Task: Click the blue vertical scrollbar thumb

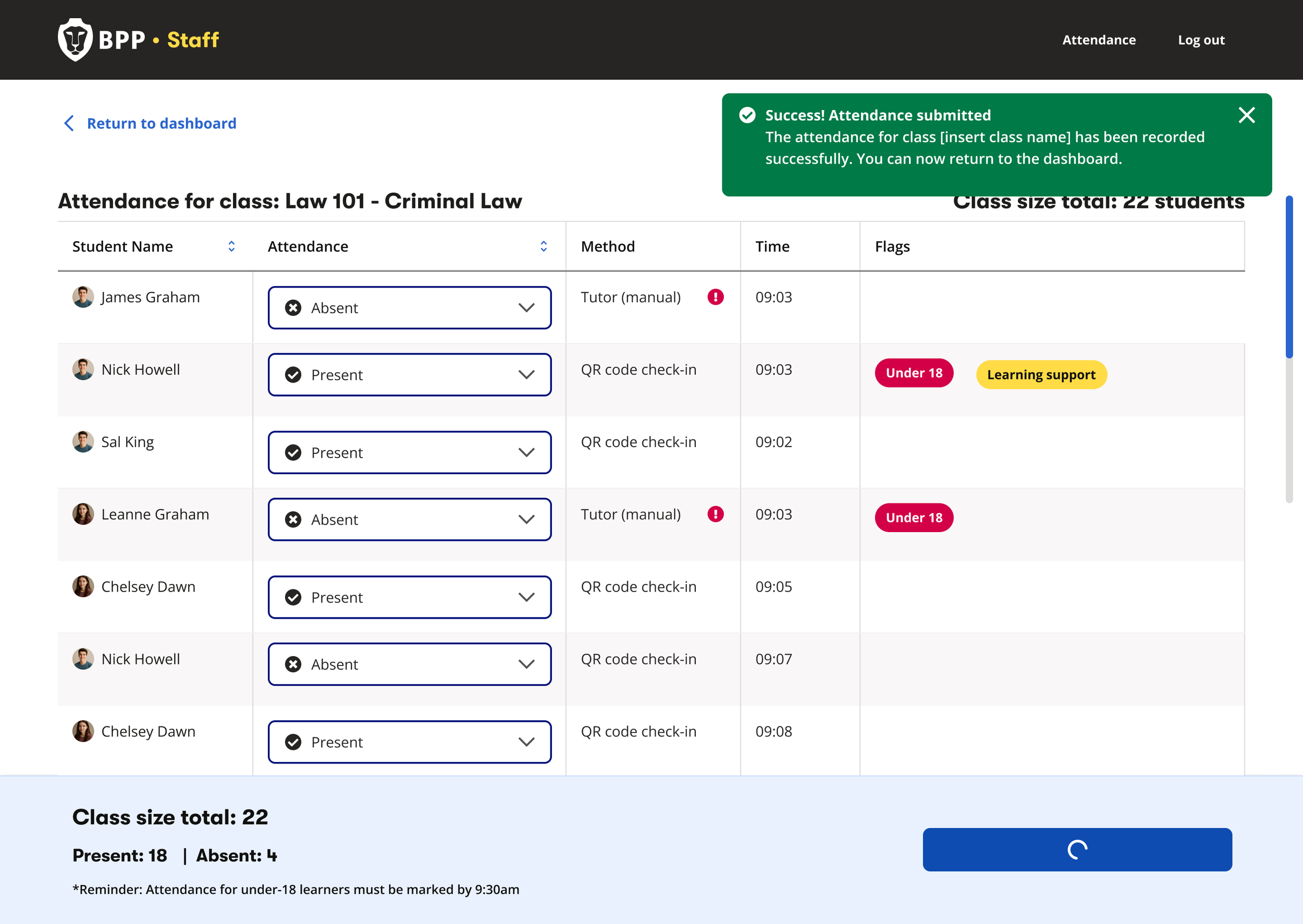Action: point(1289,277)
